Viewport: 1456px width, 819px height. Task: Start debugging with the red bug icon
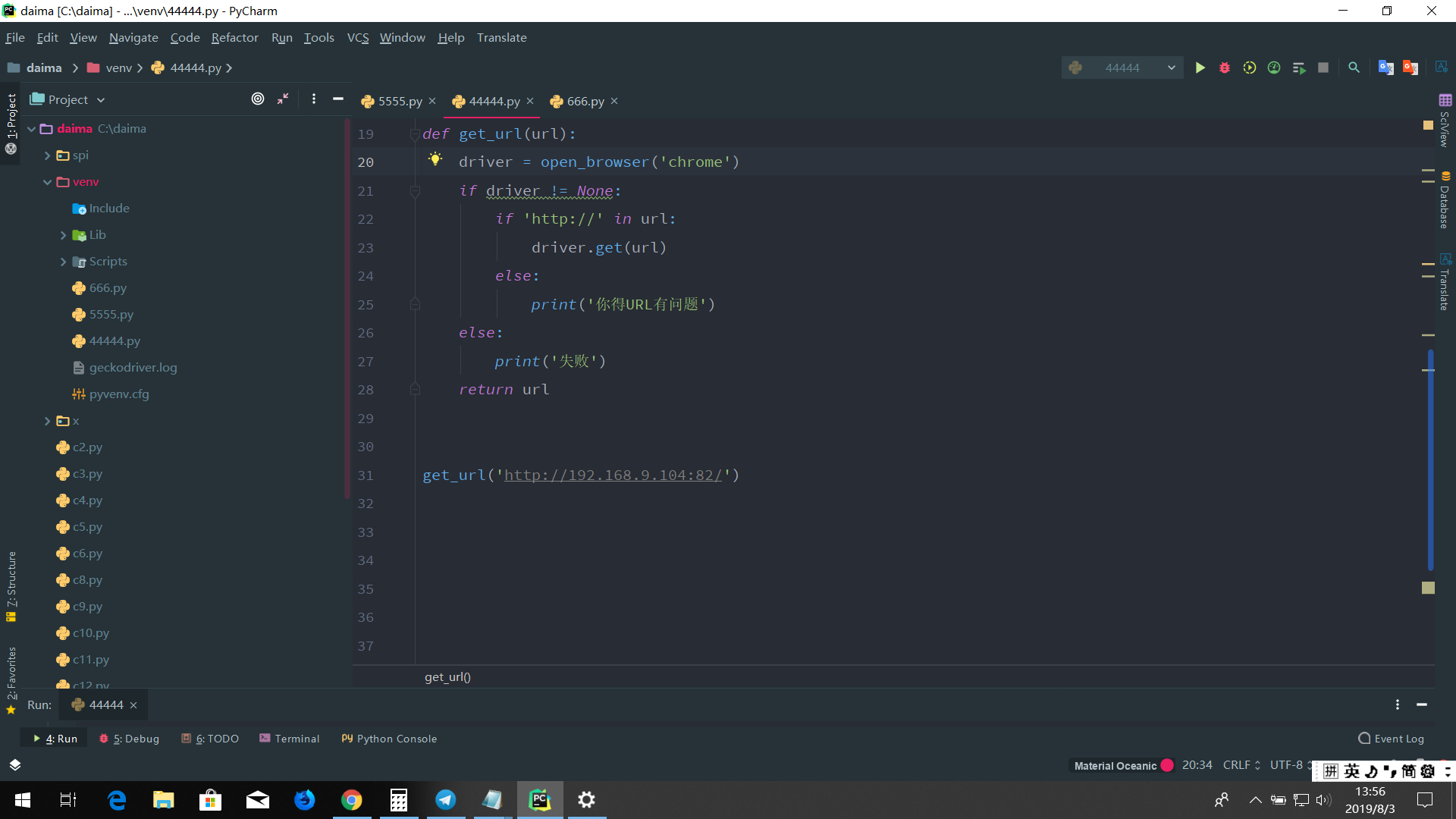coord(1224,67)
